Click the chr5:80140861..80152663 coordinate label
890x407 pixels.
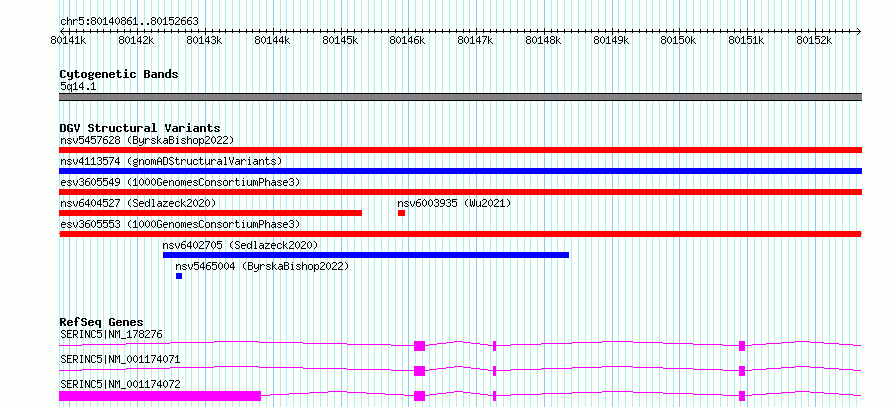coord(129,22)
